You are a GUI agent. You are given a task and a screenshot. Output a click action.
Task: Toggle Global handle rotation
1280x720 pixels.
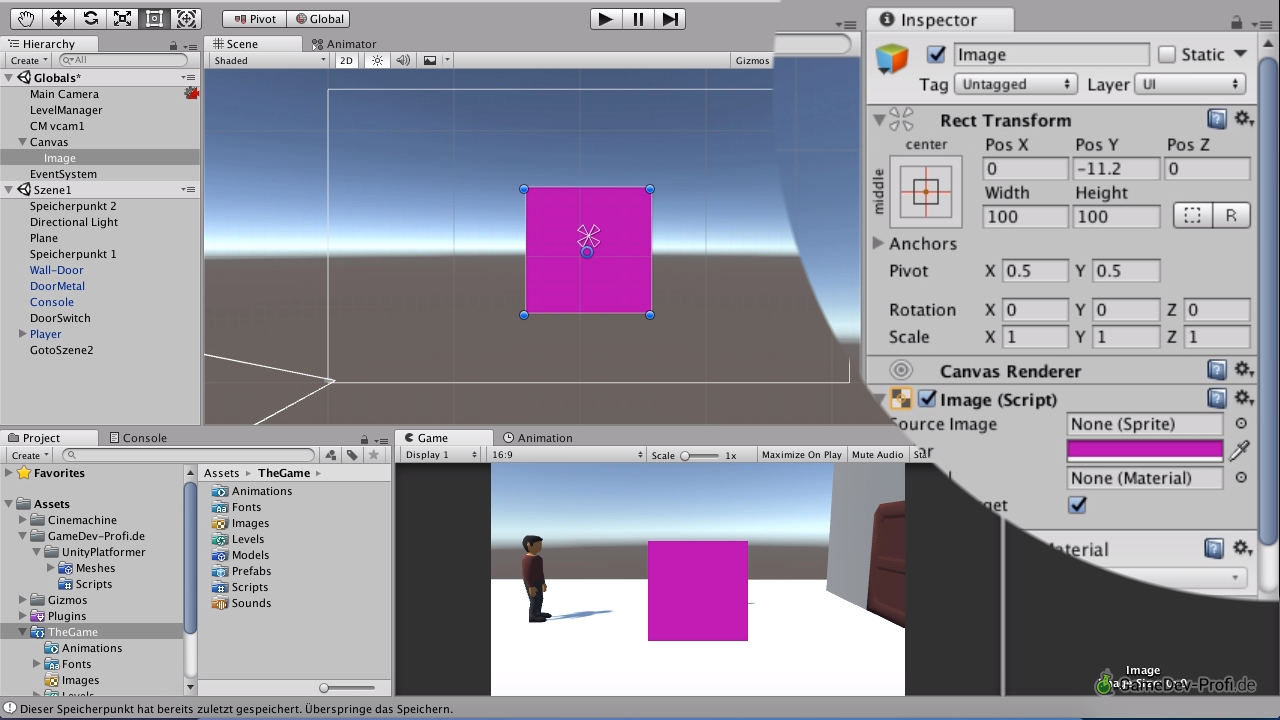[x=319, y=18]
